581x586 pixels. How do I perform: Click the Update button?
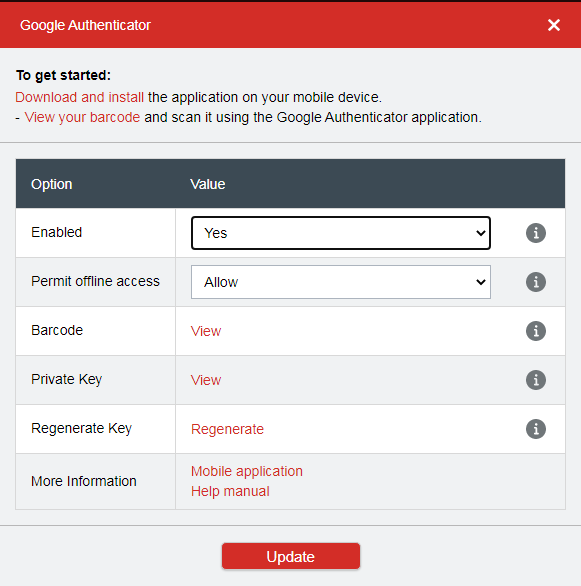pyautogui.click(x=291, y=556)
